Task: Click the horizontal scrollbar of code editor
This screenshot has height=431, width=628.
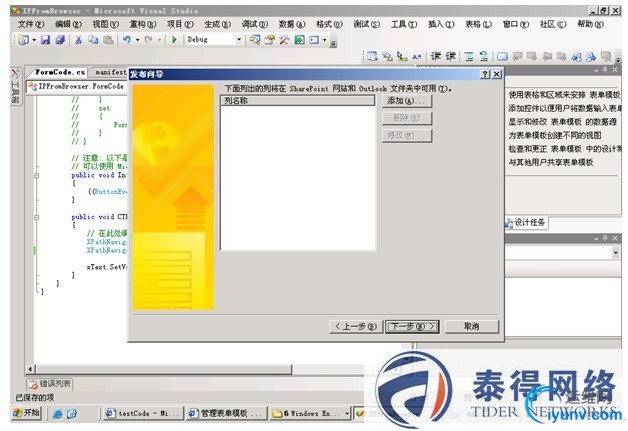Action: tap(164, 369)
